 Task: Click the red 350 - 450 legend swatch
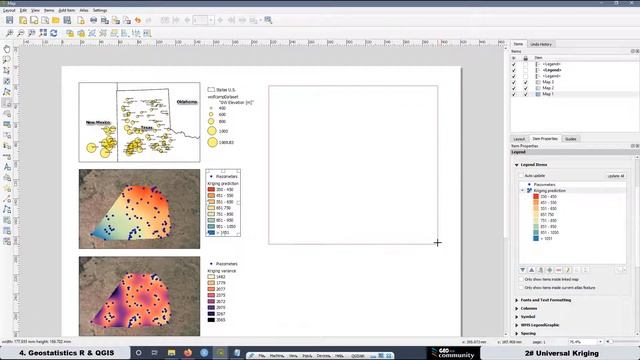click(536, 197)
